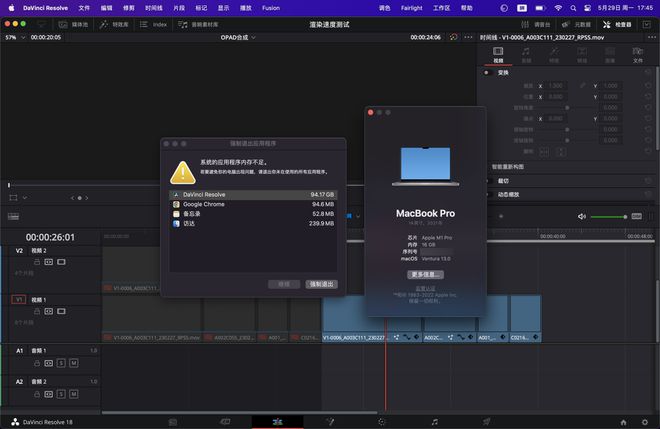Toggle the V1 track destination selector
Image resolution: width=660 pixels, height=429 pixels.
(x=18, y=299)
